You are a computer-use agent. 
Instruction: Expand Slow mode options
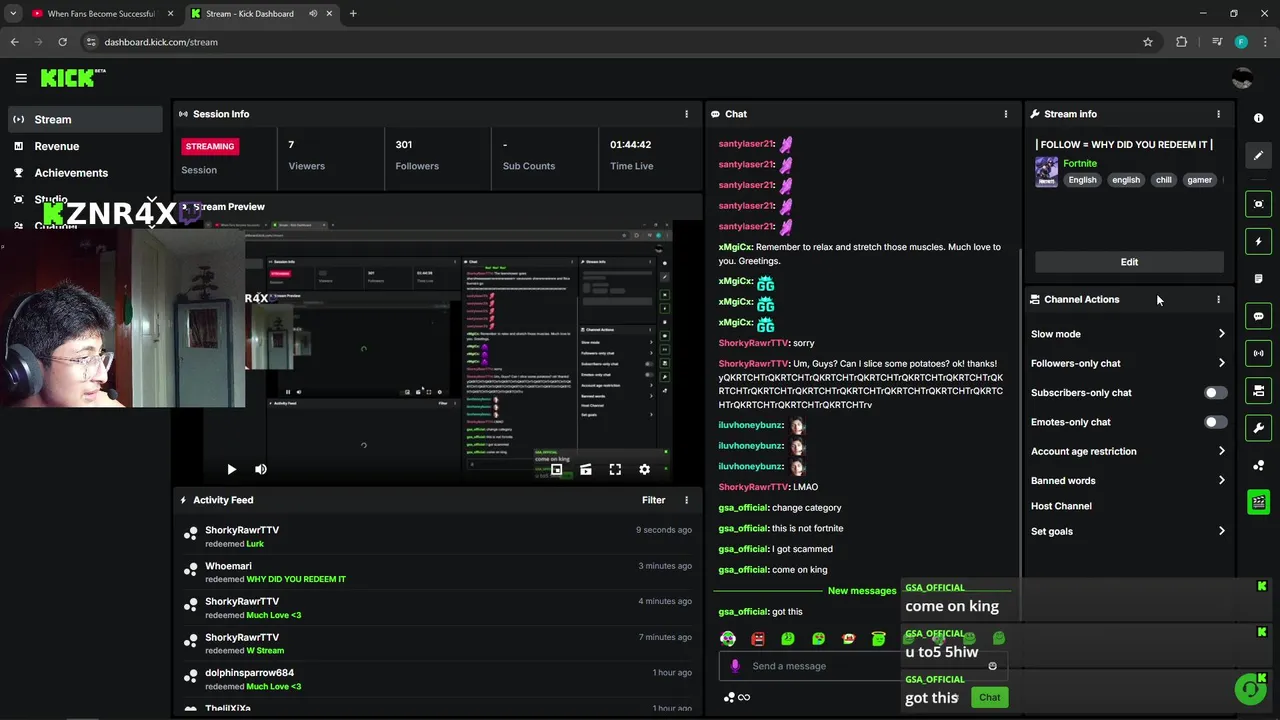coord(1128,334)
